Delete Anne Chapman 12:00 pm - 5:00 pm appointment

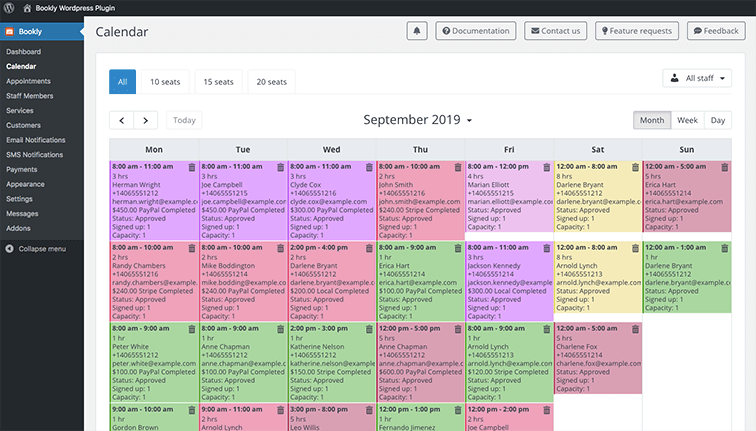pyautogui.click(x=458, y=329)
